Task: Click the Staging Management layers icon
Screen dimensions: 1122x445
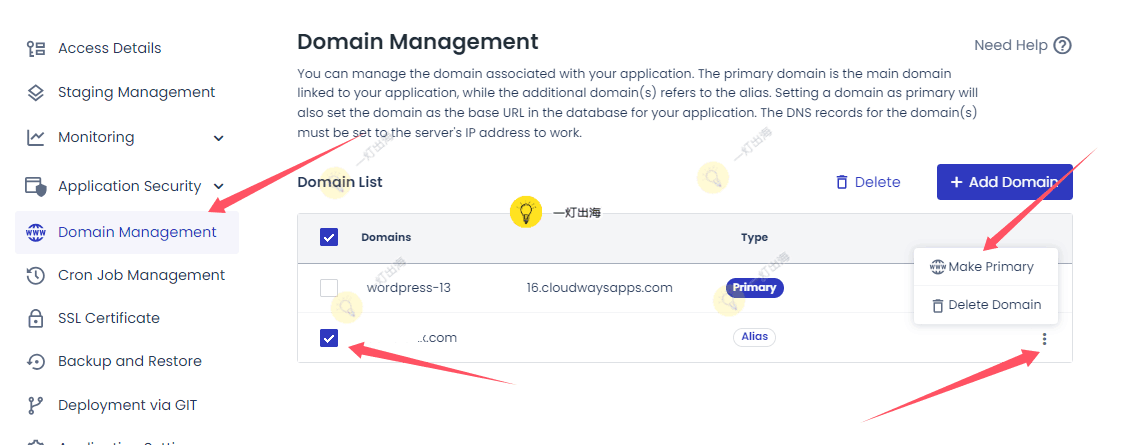Action: point(36,92)
